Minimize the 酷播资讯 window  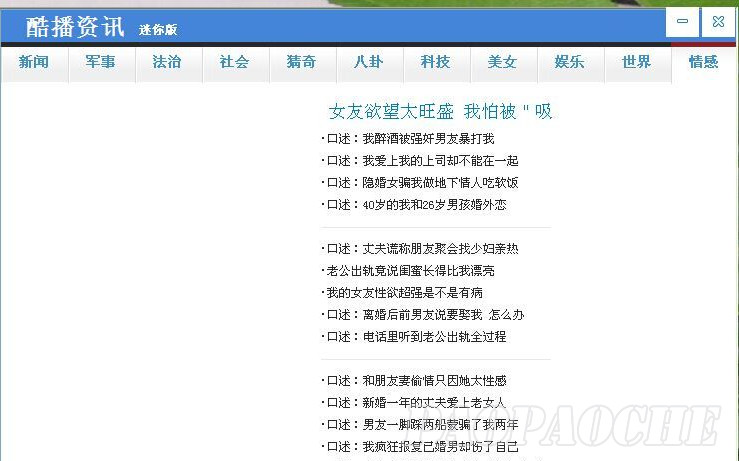coord(682,22)
